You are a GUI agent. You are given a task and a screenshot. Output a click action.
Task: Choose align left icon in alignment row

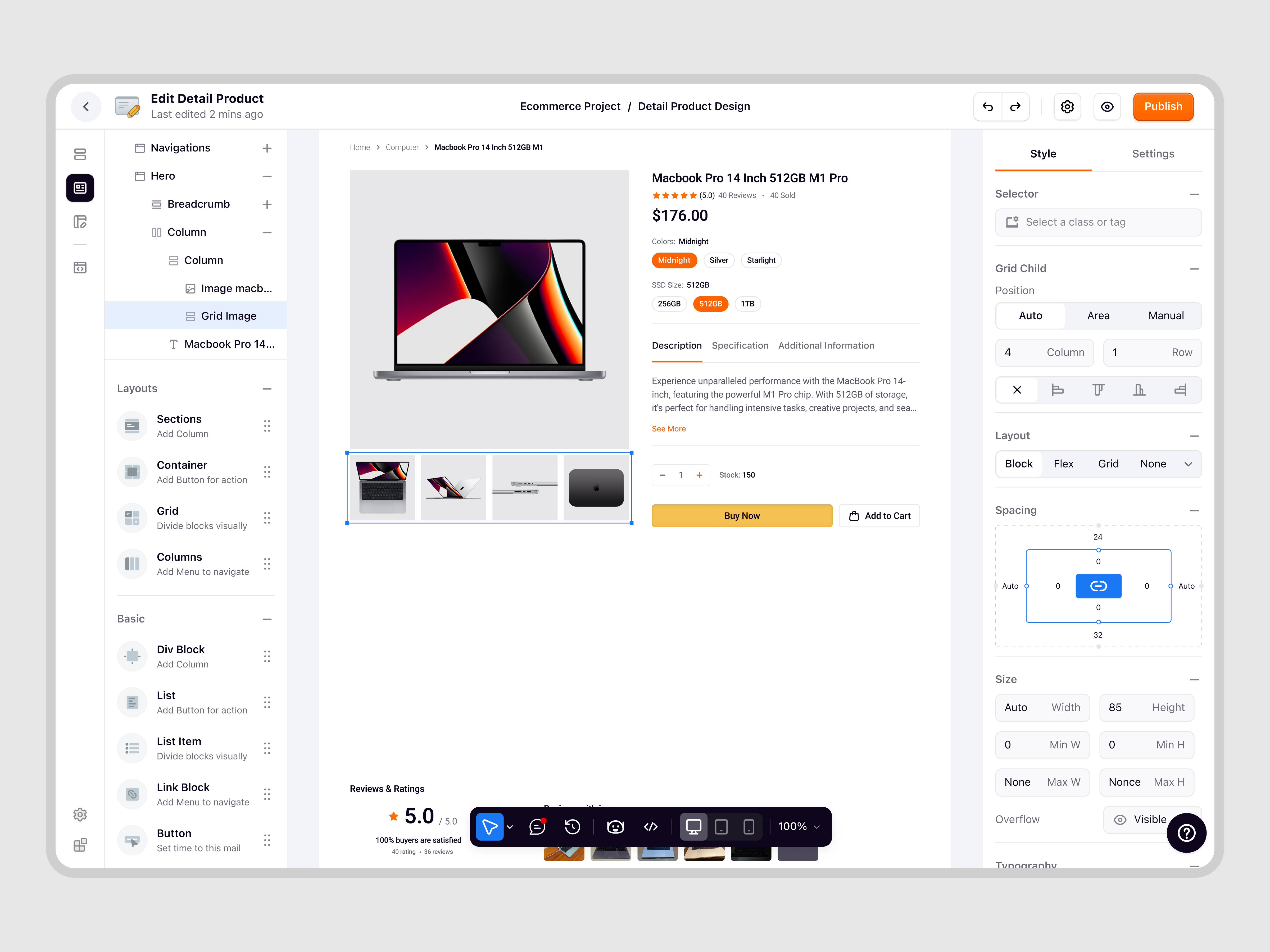1058,390
